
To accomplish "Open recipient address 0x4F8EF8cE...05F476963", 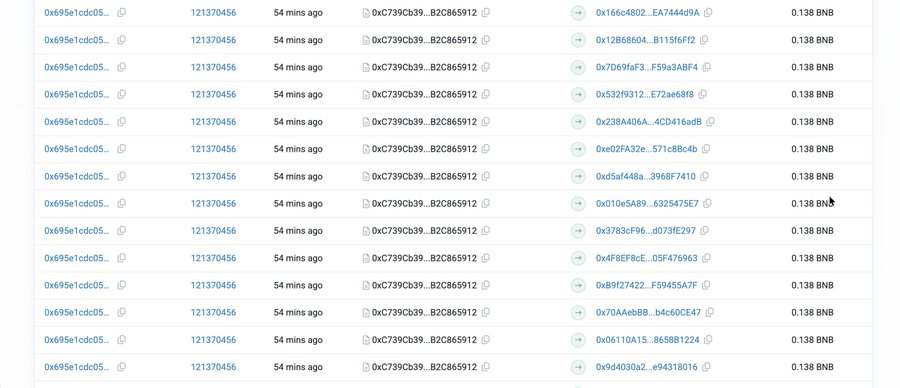I will coord(647,258).
